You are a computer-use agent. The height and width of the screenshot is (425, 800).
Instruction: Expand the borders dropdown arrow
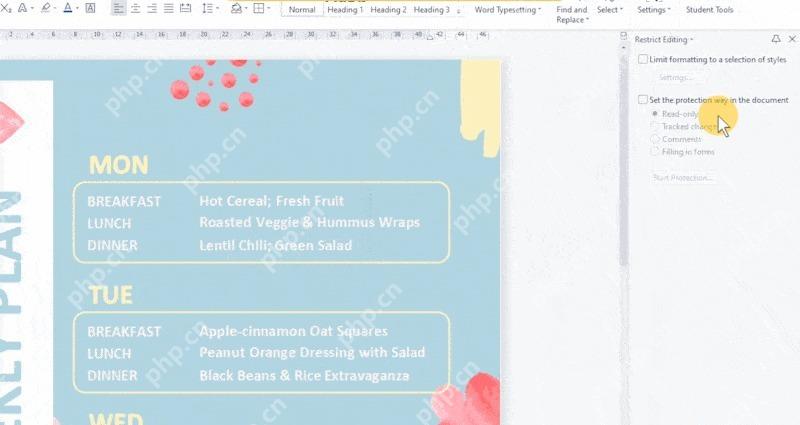coord(269,9)
